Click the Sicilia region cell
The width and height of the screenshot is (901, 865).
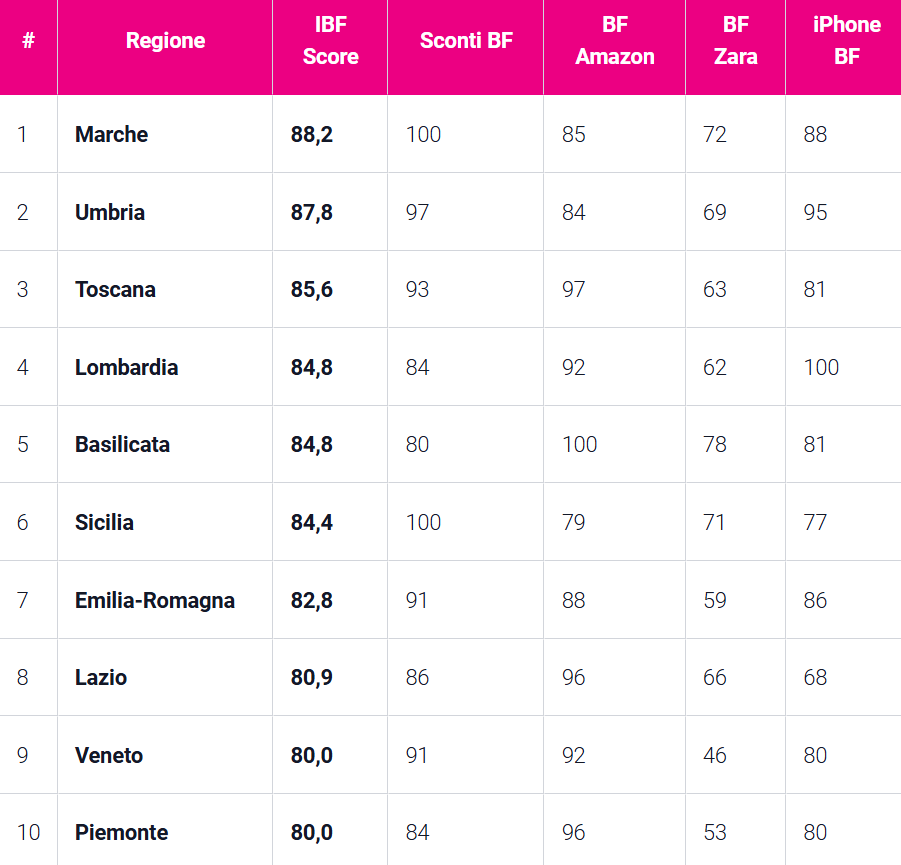point(104,522)
